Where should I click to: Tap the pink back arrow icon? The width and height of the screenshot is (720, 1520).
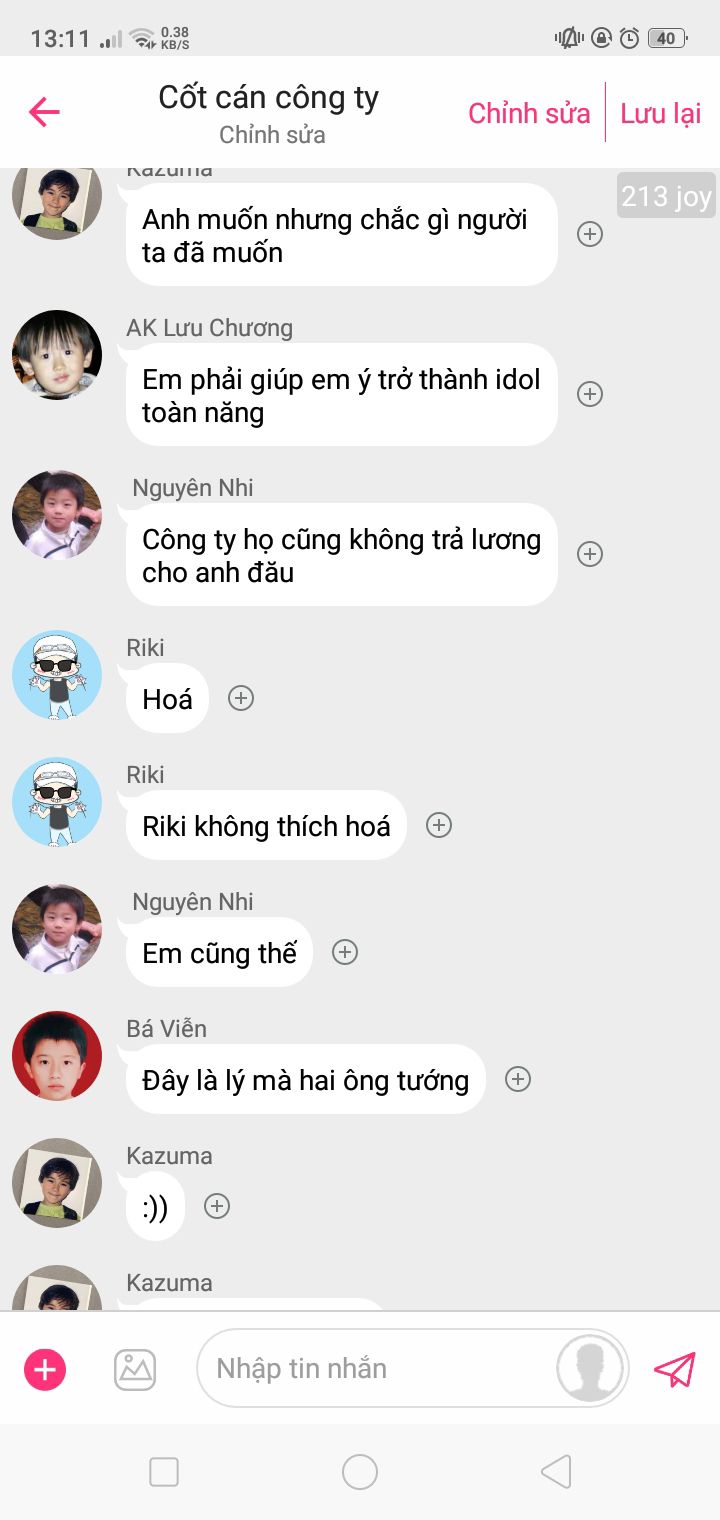pyautogui.click(x=45, y=112)
